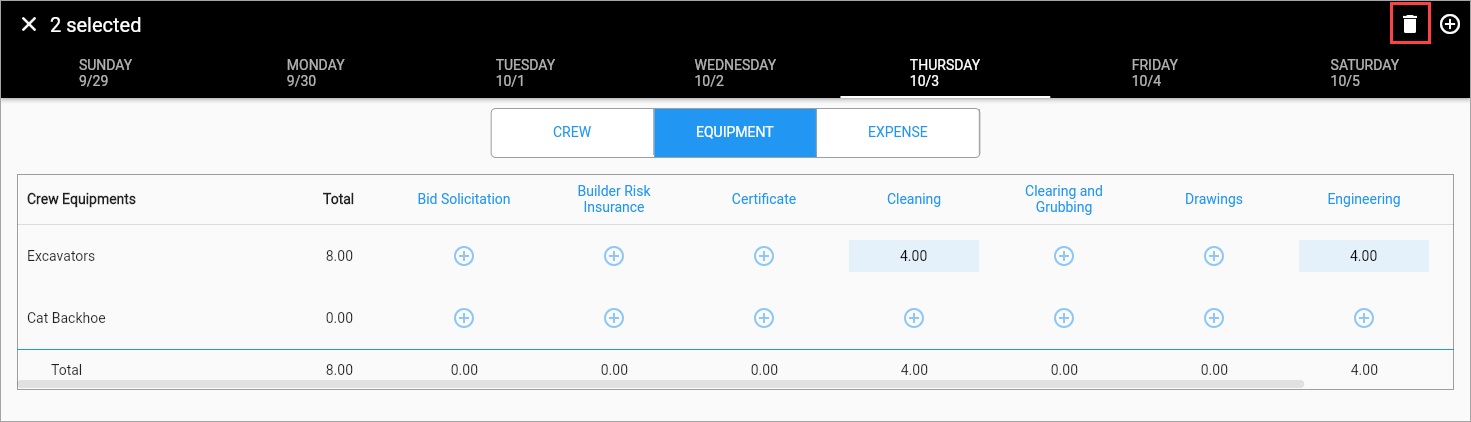Screen dimensions: 1471x422
Task: Add Excavators hours for Bid Solicitation
Action: [464, 256]
